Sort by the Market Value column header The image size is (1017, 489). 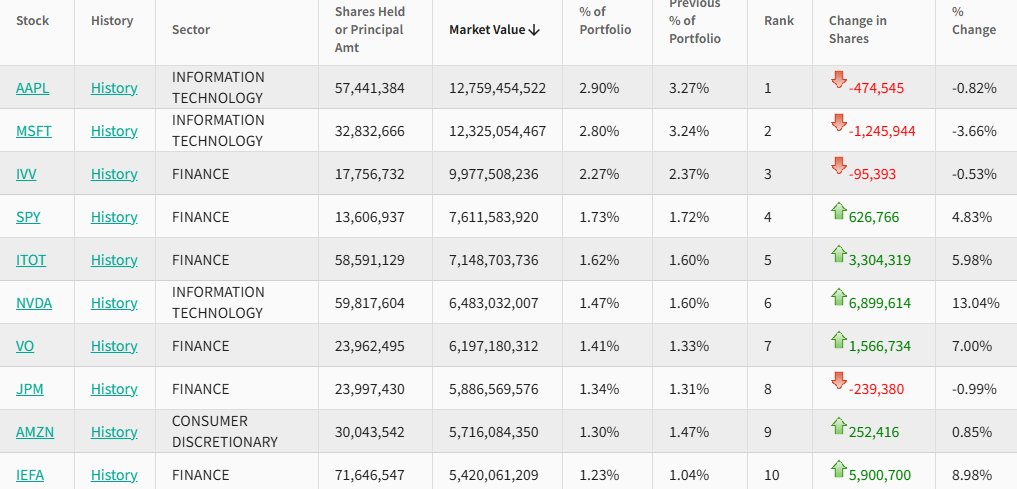point(494,30)
